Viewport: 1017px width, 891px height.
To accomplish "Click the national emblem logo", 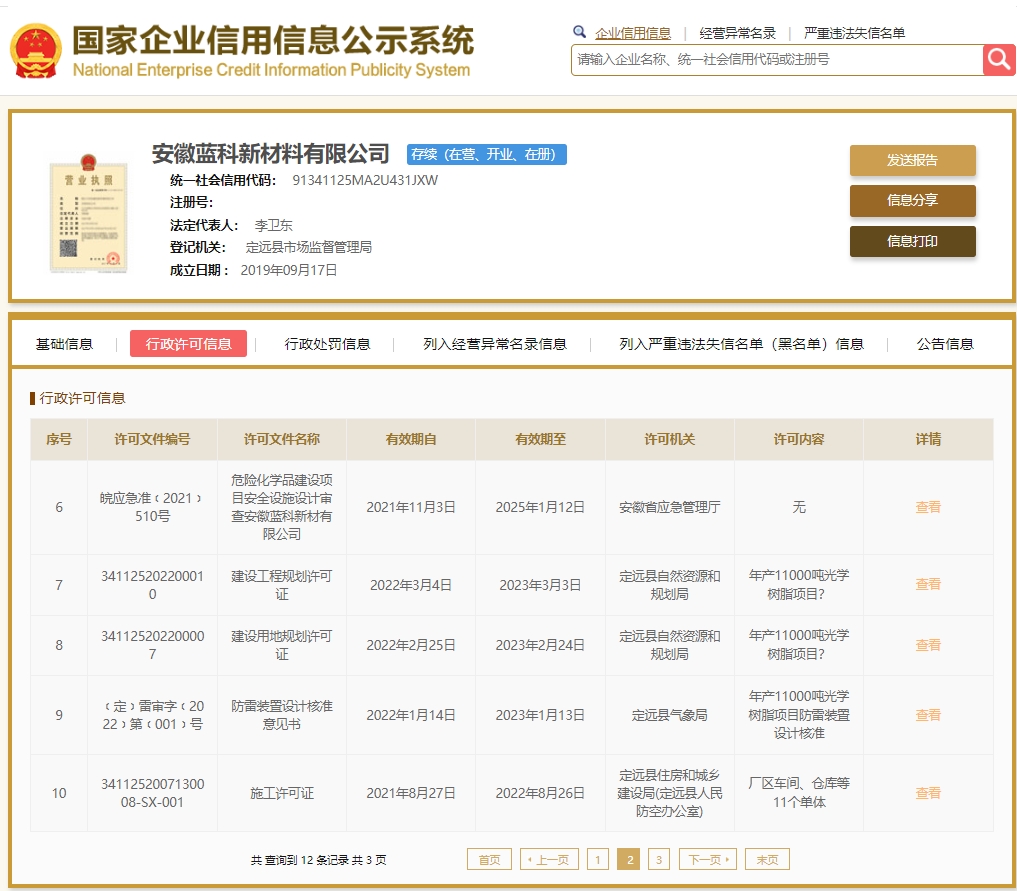I will pyautogui.click(x=36, y=51).
